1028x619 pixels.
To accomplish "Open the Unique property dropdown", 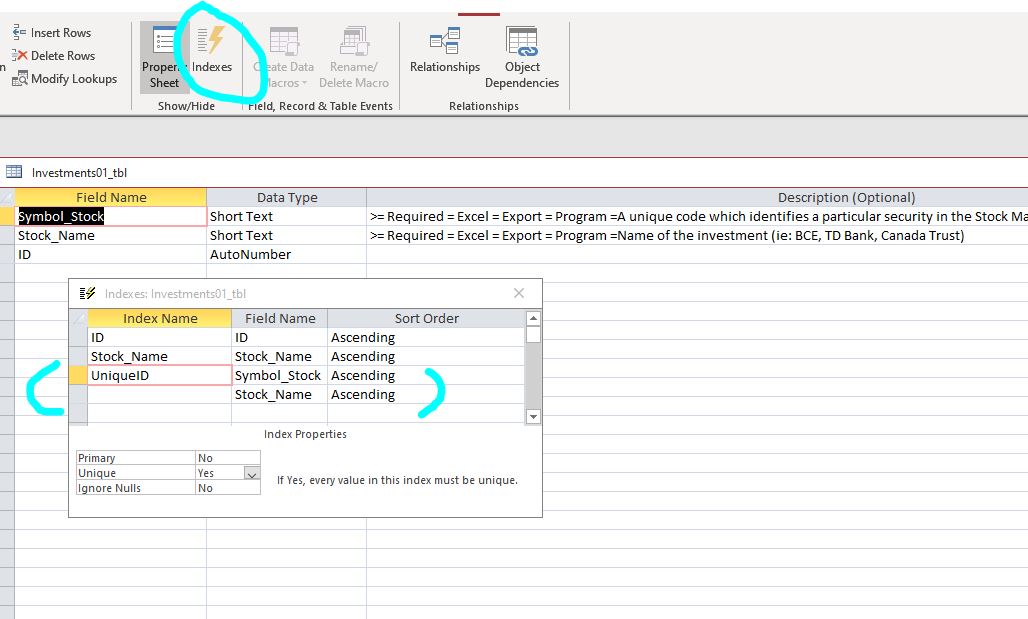I will (252, 474).
